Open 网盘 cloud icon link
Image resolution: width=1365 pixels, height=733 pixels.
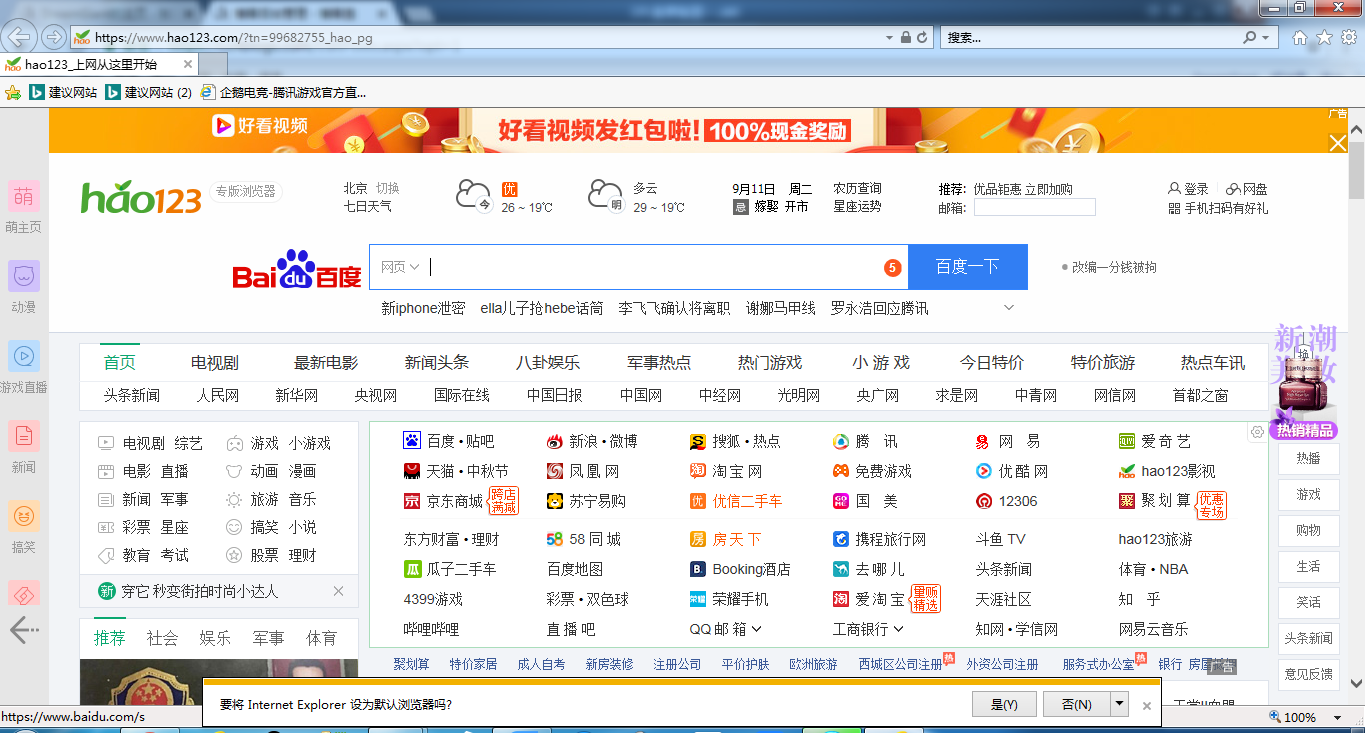tap(1247, 189)
